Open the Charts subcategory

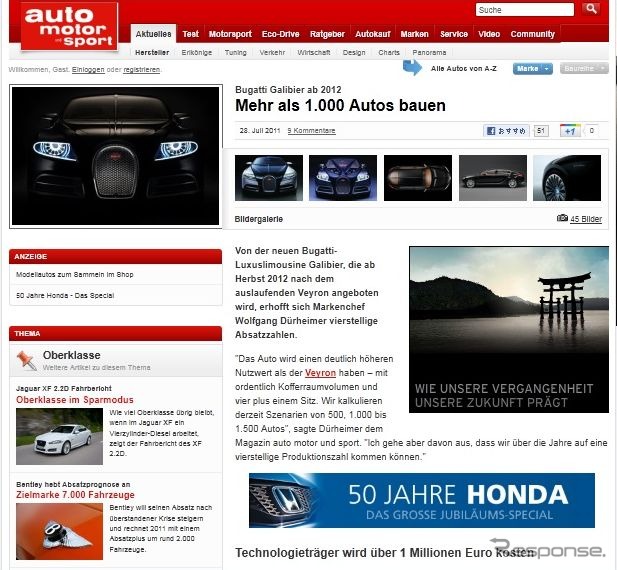[389, 52]
